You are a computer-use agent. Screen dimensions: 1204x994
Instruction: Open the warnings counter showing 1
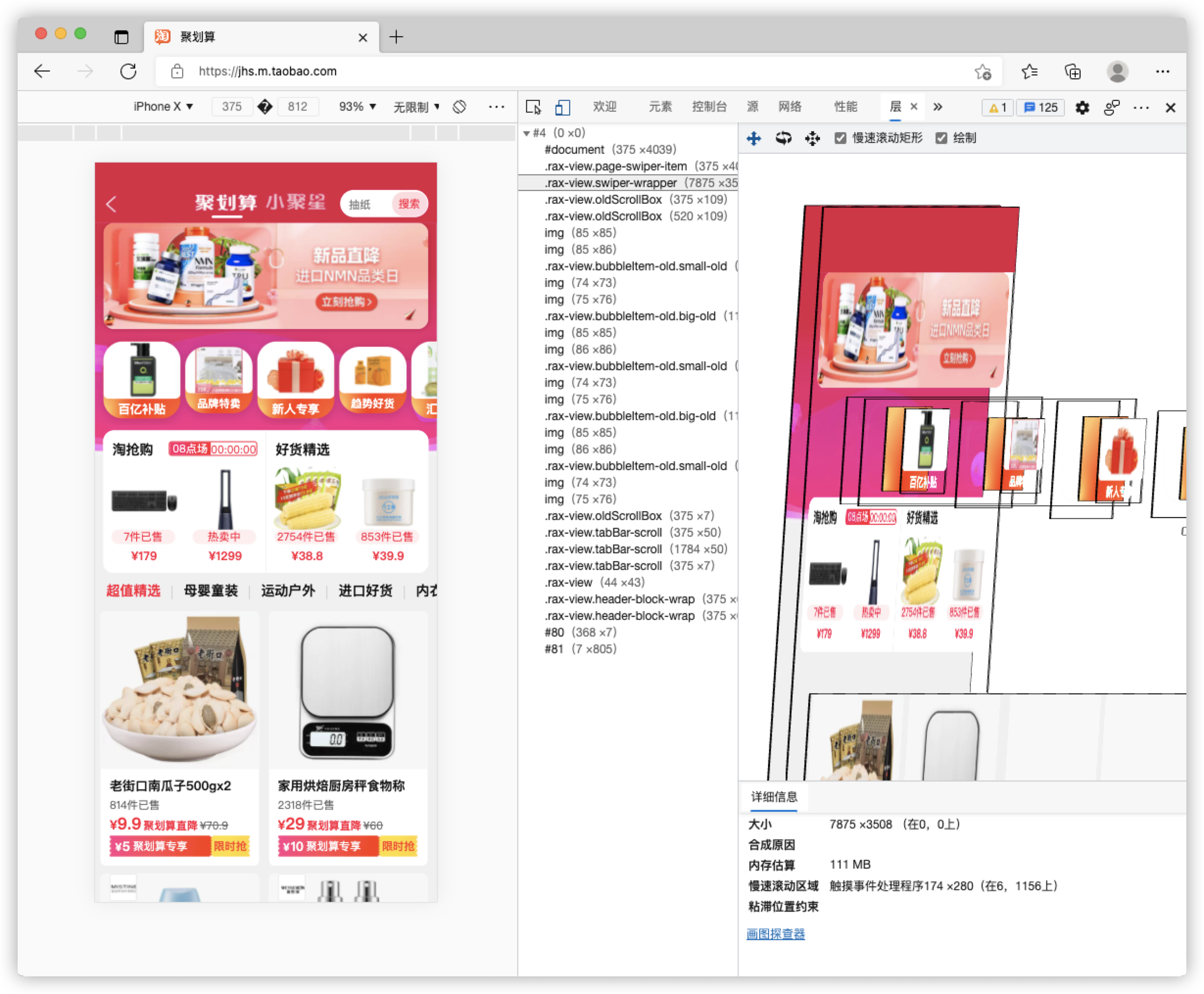(x=998, y=107)
